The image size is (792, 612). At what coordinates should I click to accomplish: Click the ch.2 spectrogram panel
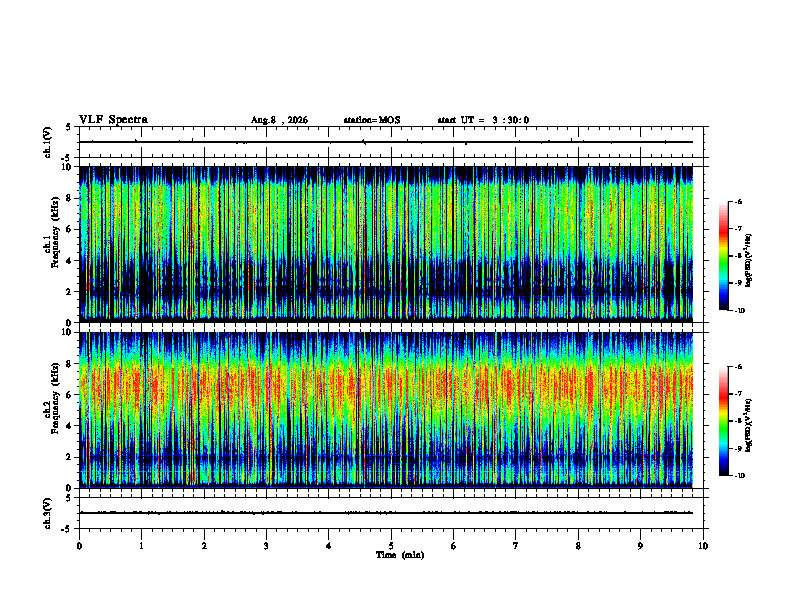(x=386, y=410)
